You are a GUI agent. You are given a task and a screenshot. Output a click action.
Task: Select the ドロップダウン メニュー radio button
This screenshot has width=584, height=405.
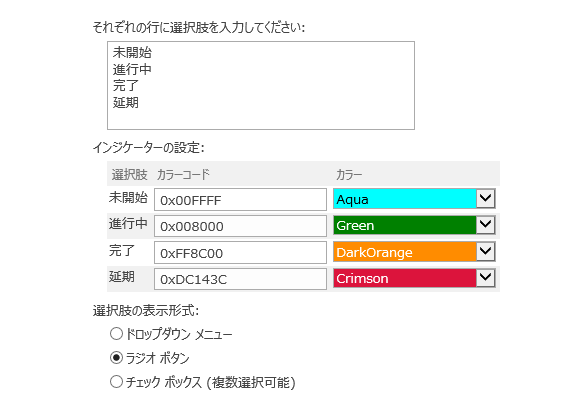[116, 333]
